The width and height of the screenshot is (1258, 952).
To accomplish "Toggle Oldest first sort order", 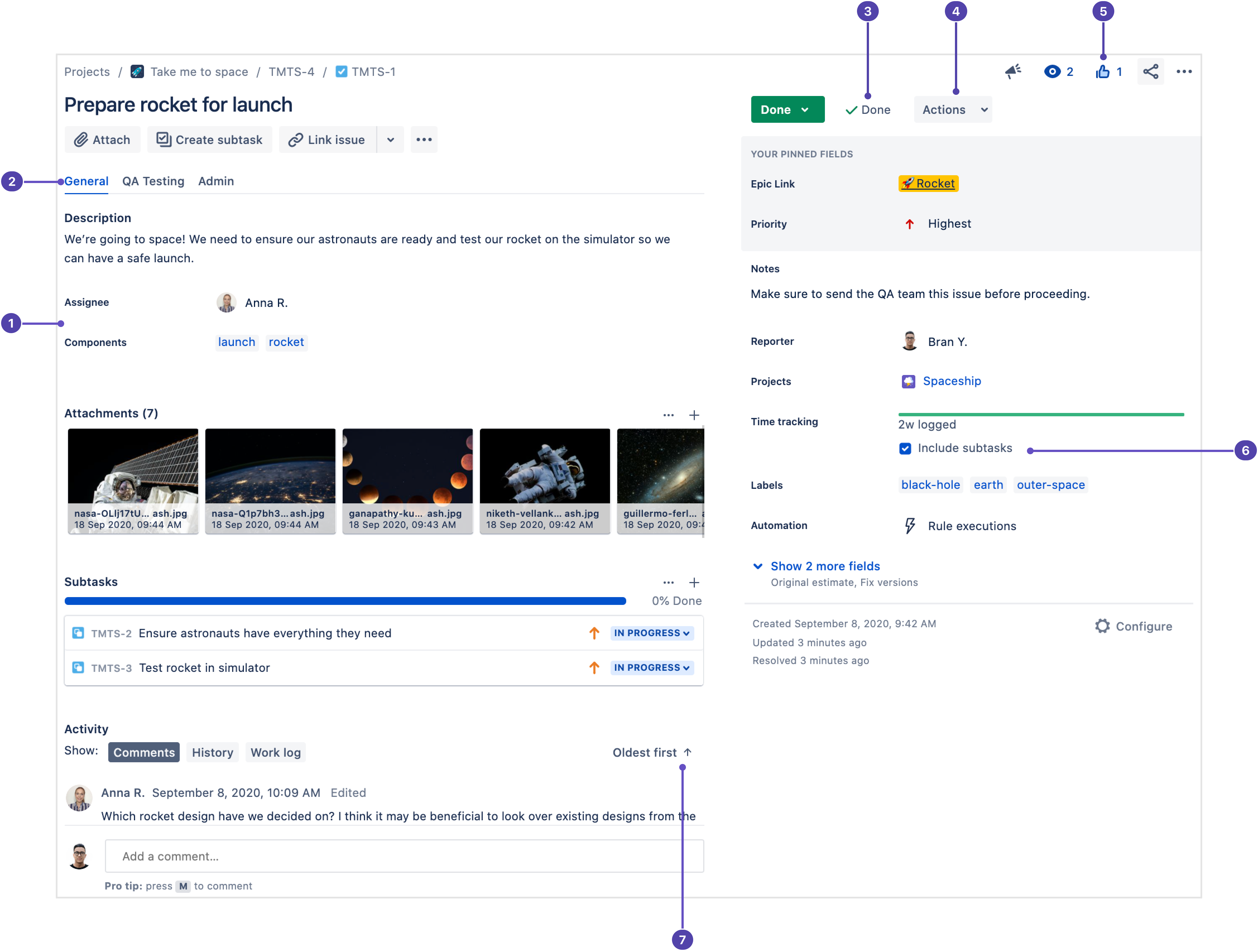I will click(x=652, y=753).
